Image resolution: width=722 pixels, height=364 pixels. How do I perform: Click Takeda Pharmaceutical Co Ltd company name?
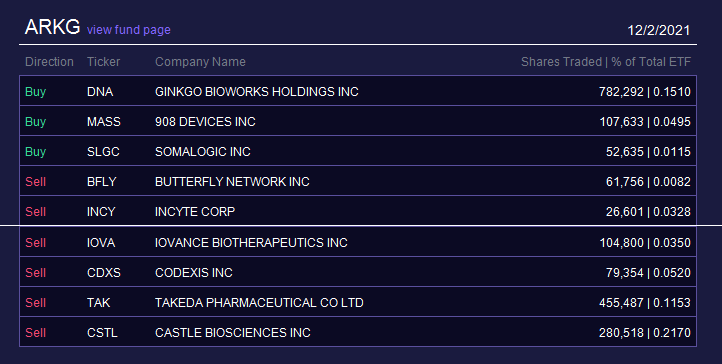(x=259, y=302)
